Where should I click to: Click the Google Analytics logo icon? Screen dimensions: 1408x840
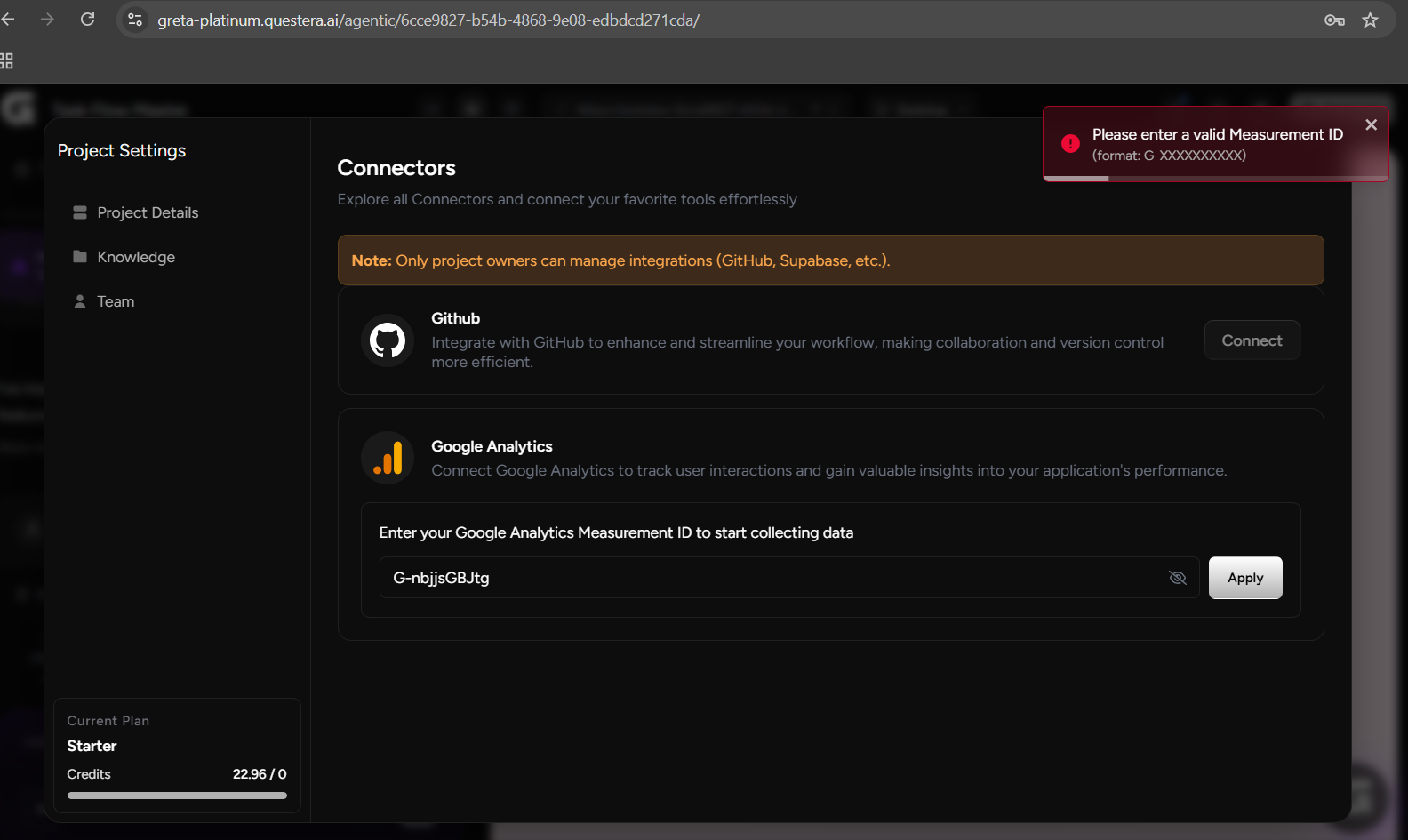[x=388, y=458]
